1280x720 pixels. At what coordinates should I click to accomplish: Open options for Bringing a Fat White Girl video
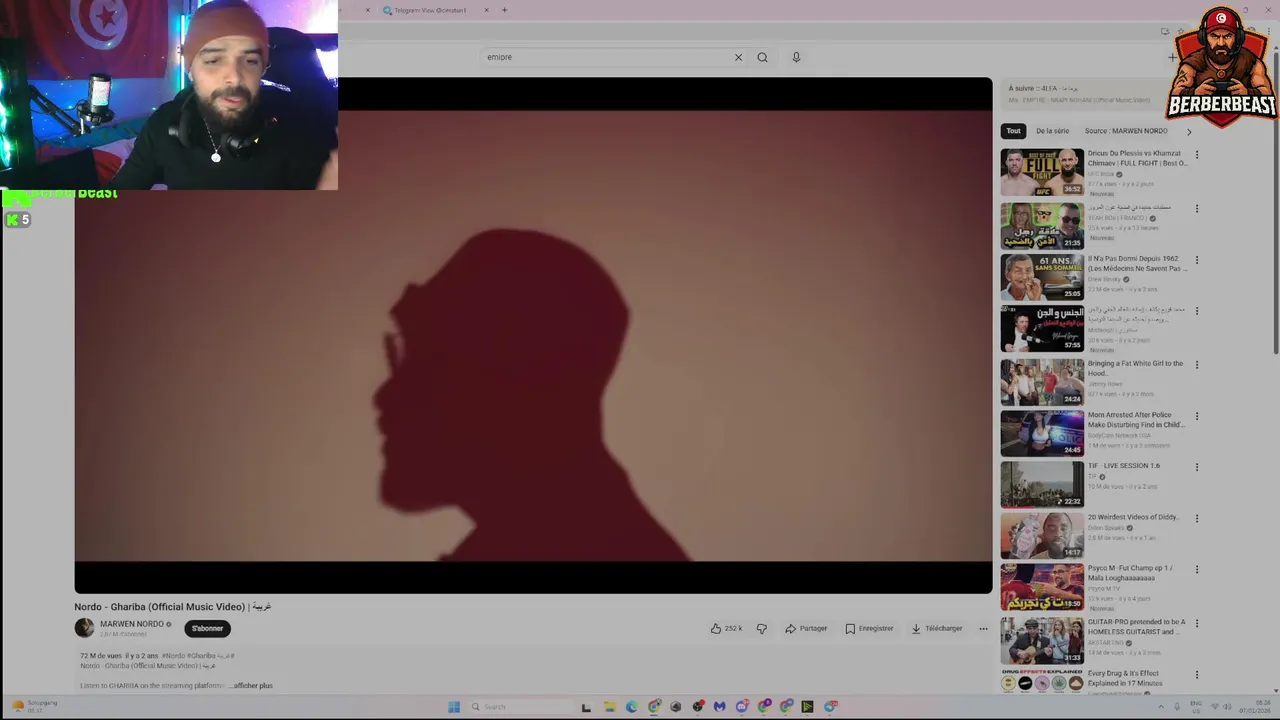[x=1197, y=365]
